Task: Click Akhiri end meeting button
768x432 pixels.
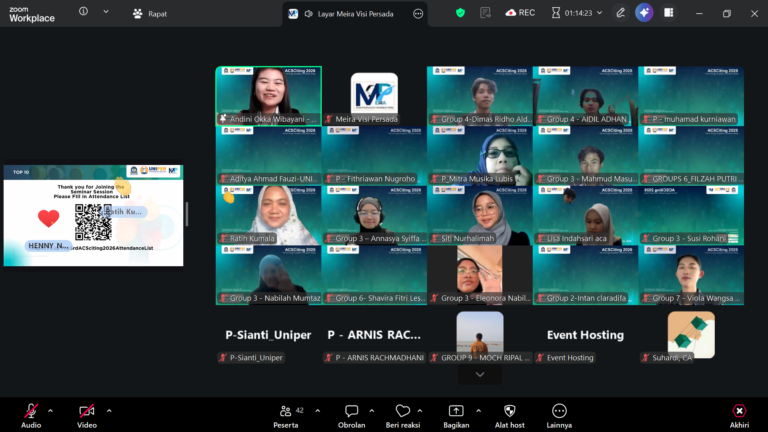Action: coord(739,416)
